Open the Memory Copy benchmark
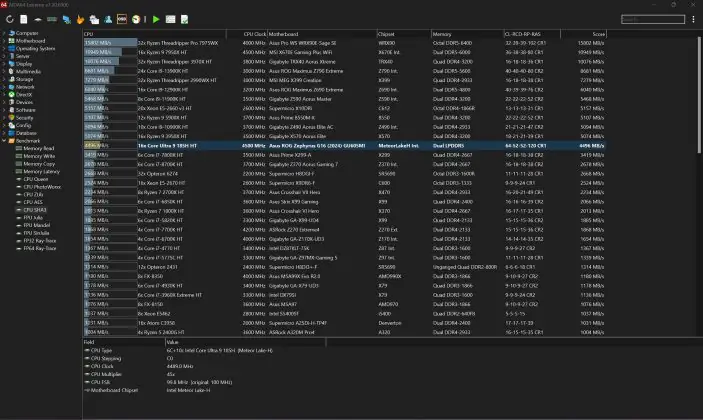This screenshot has height=420, width=703. tap(39, 164)
